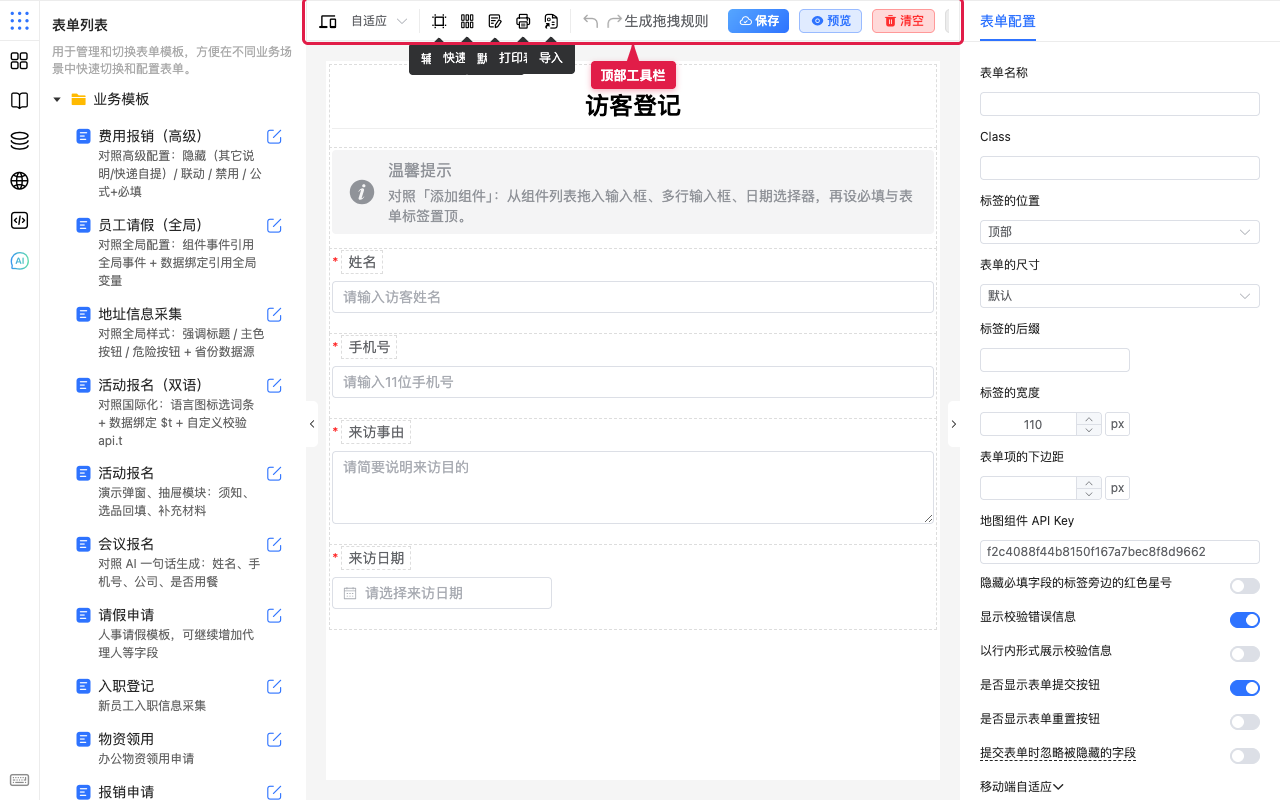This screenshot has height=800, width=1280.
Task: Open the database sidebar icon
Action: click(19, 141)
